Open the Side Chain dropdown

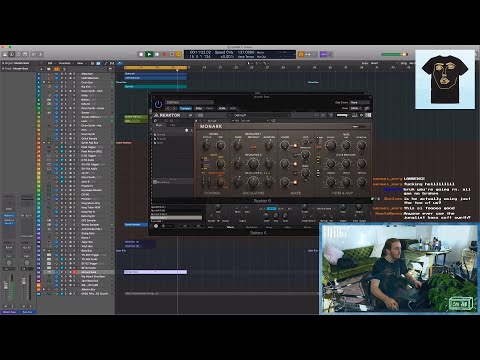(360, 103)
